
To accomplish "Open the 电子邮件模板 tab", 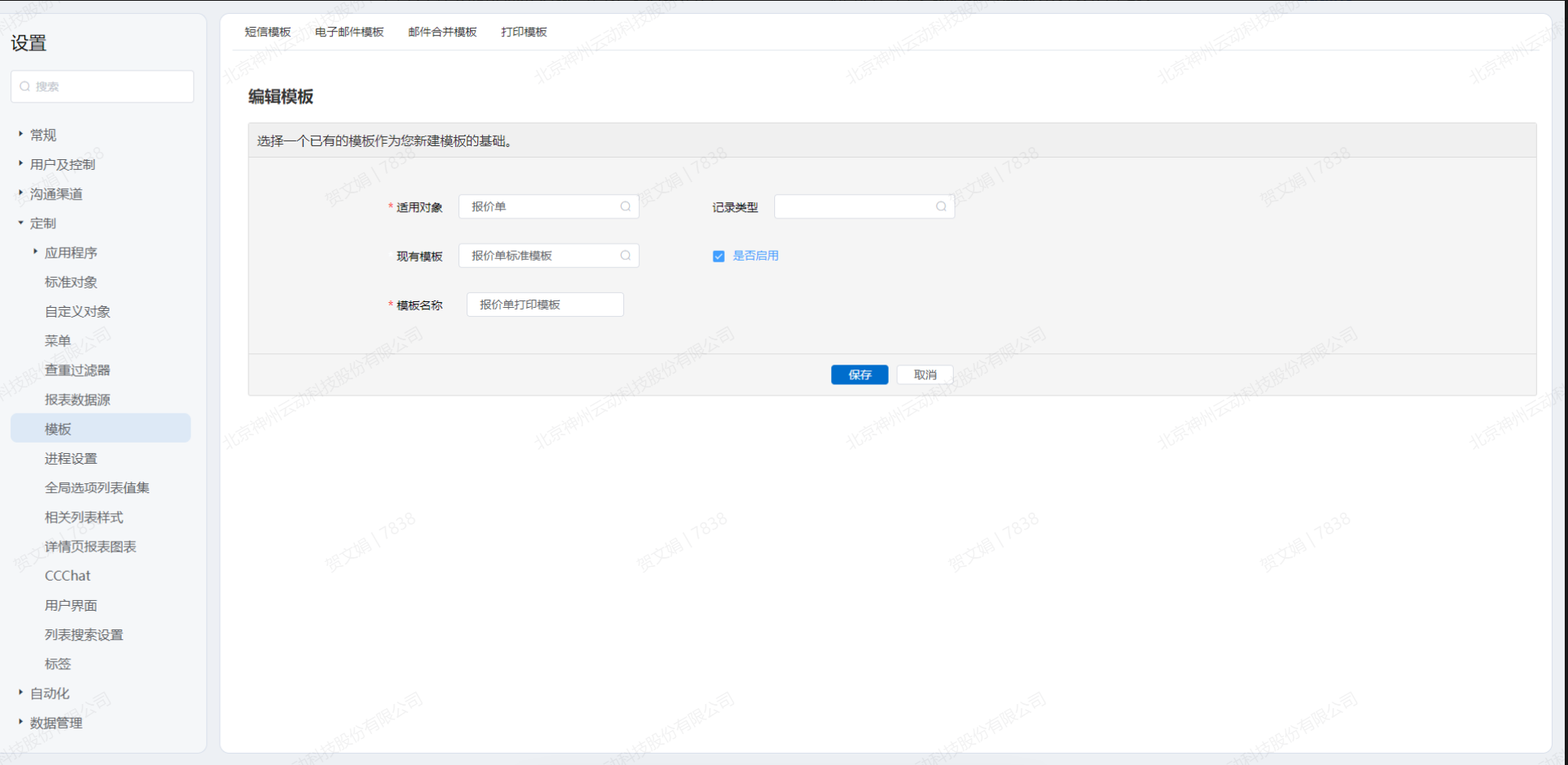I will 349,32.
